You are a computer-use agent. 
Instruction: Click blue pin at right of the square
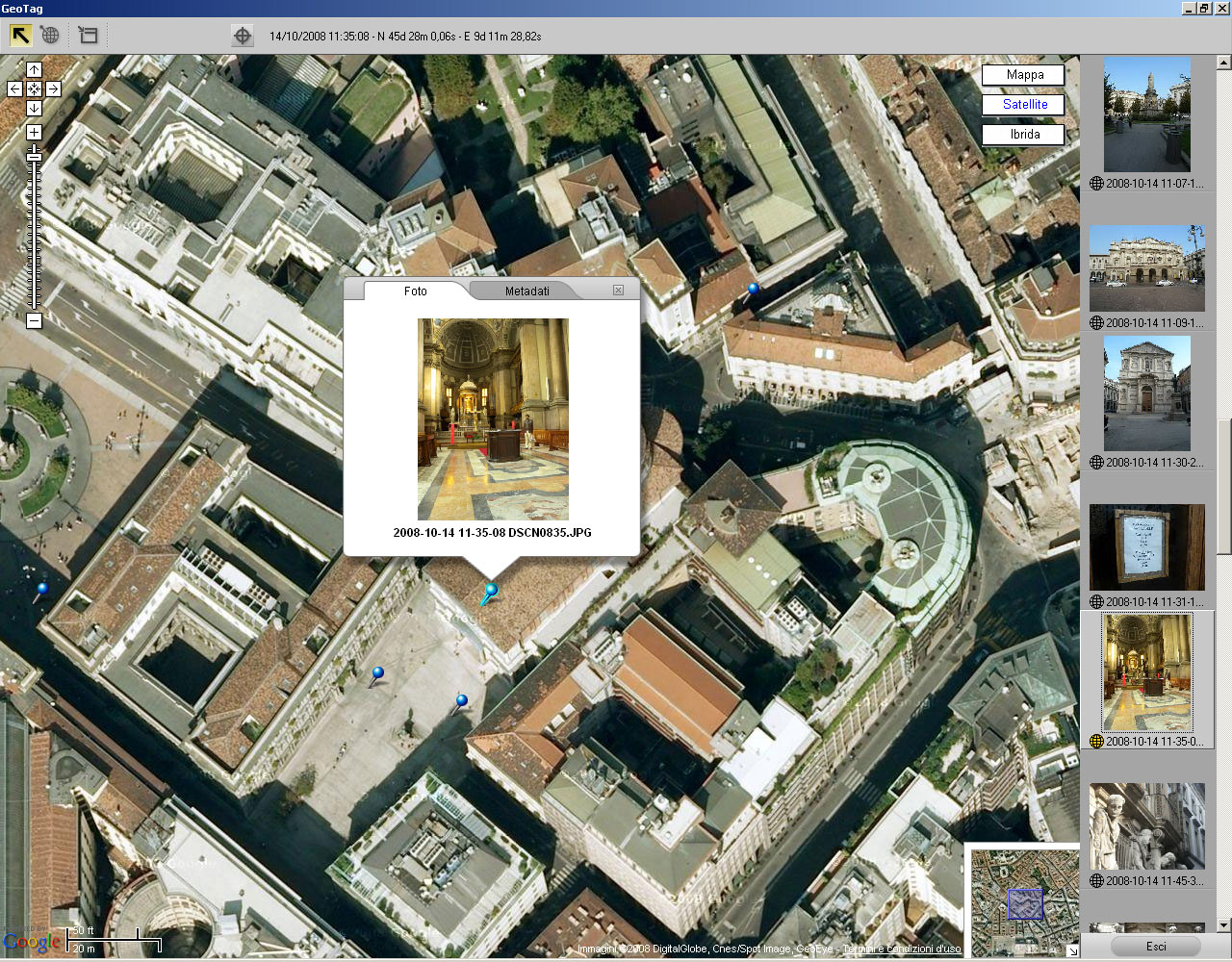click(461, 703)
